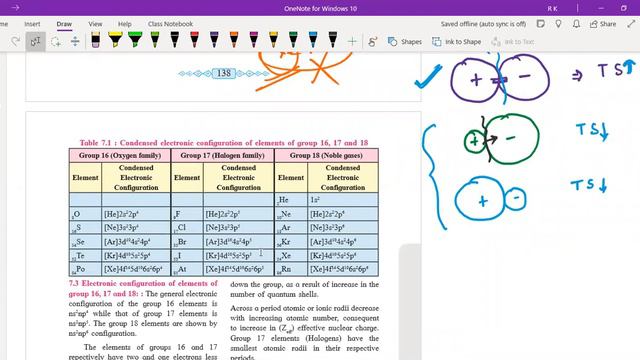Click Saved offline sync status
This screenshot has height=360, width=640.
(483, 24)
